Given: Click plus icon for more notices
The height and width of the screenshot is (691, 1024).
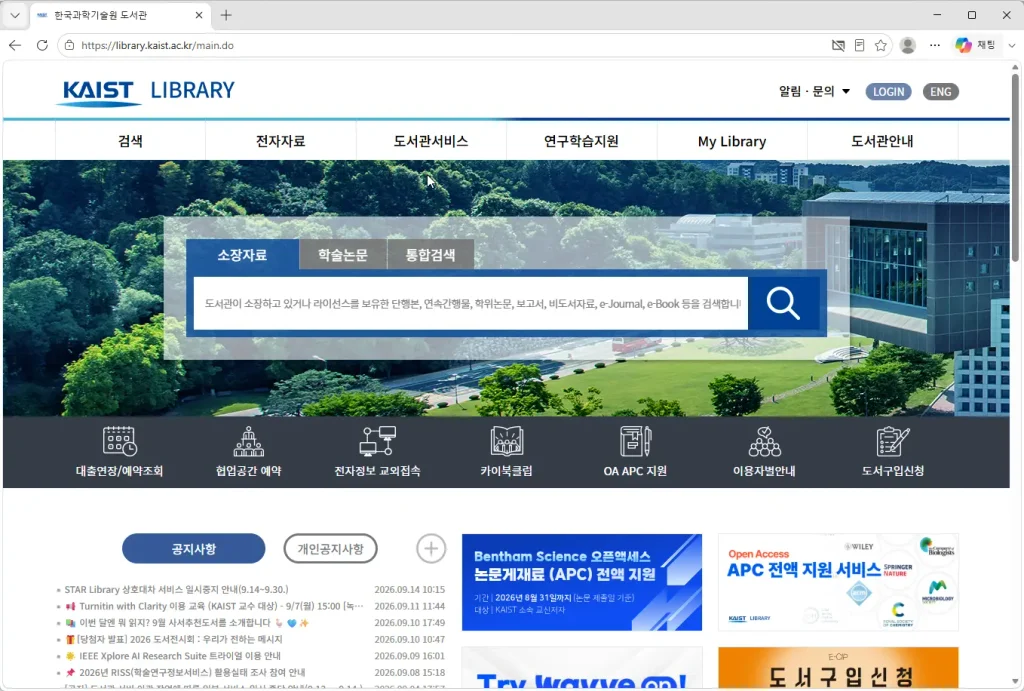Looking at the screenshot, I should (x=431, y=549).
